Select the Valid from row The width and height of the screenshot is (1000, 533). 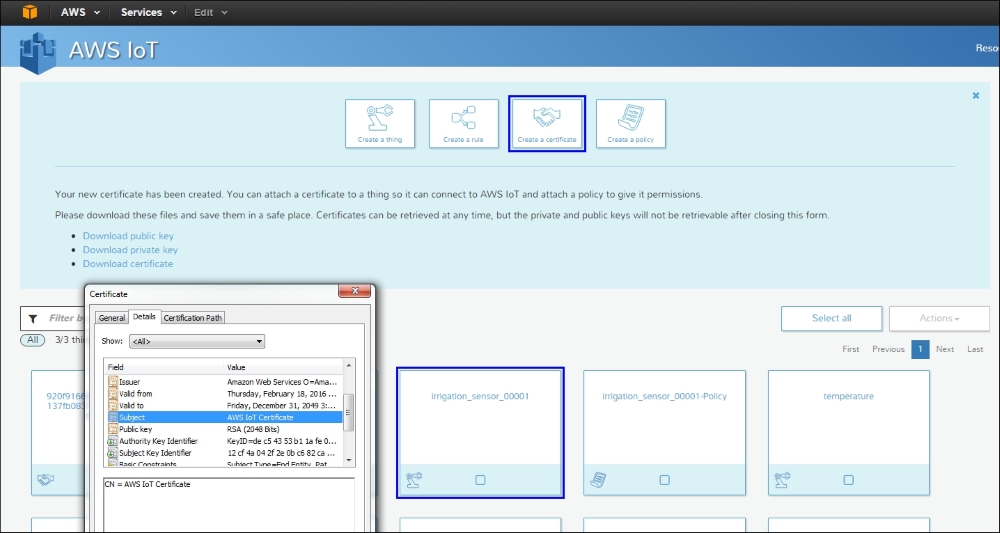(x=224, y=393)
